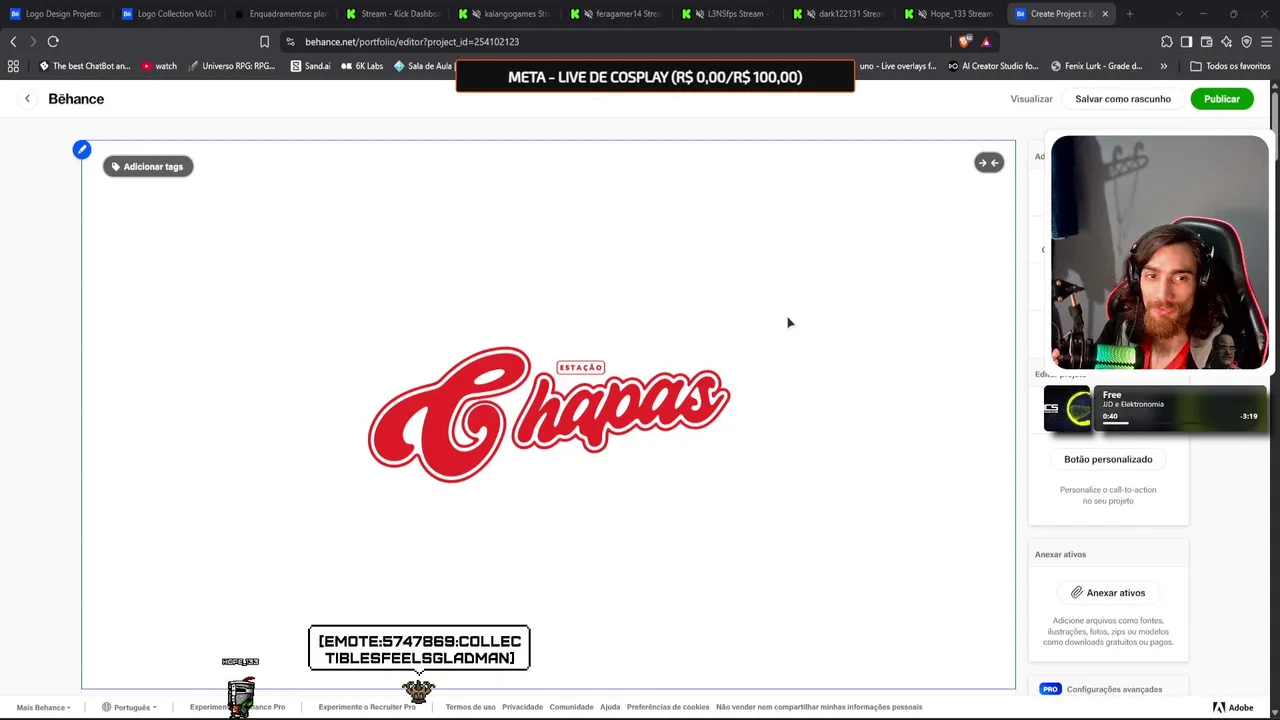Toggle the browser sidebar panel
The width and height of the screenshot is (1280, 720).
pos(1186,42)
